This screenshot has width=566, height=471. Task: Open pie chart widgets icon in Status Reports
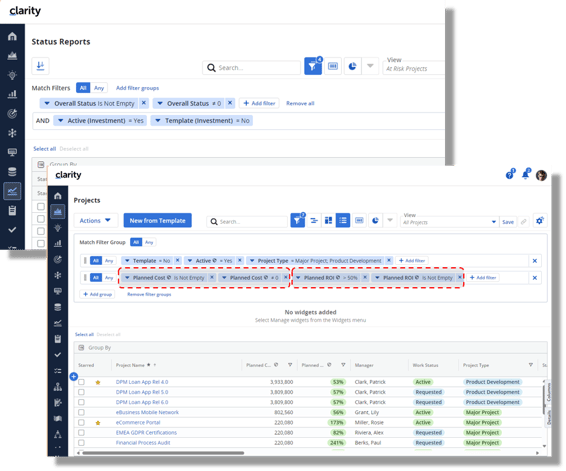click(x=352, y=66)
